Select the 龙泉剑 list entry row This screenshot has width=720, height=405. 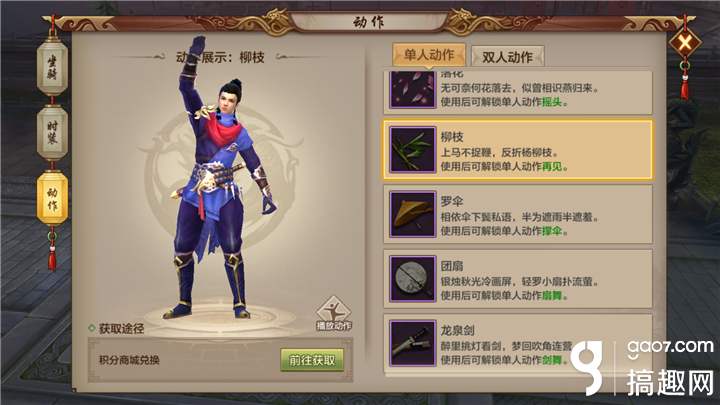click(518, 343)
